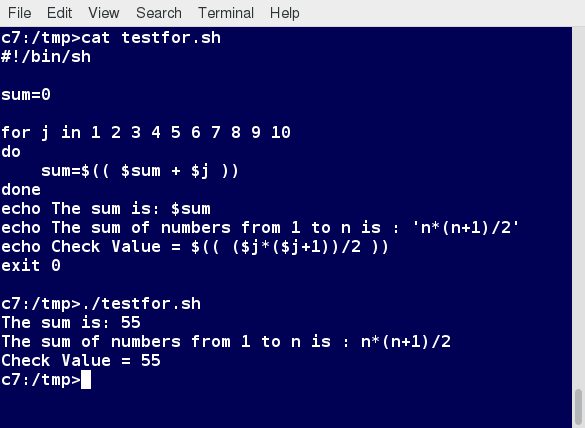Open the Terminal menu

pyautogui.click(x=226, y=13)
